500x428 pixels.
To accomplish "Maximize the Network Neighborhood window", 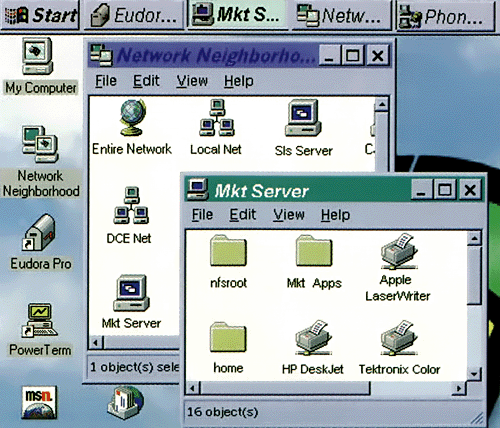I will (353, 55).
